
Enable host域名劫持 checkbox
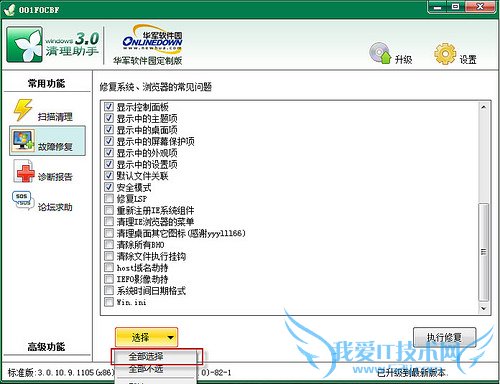point(109,267)
